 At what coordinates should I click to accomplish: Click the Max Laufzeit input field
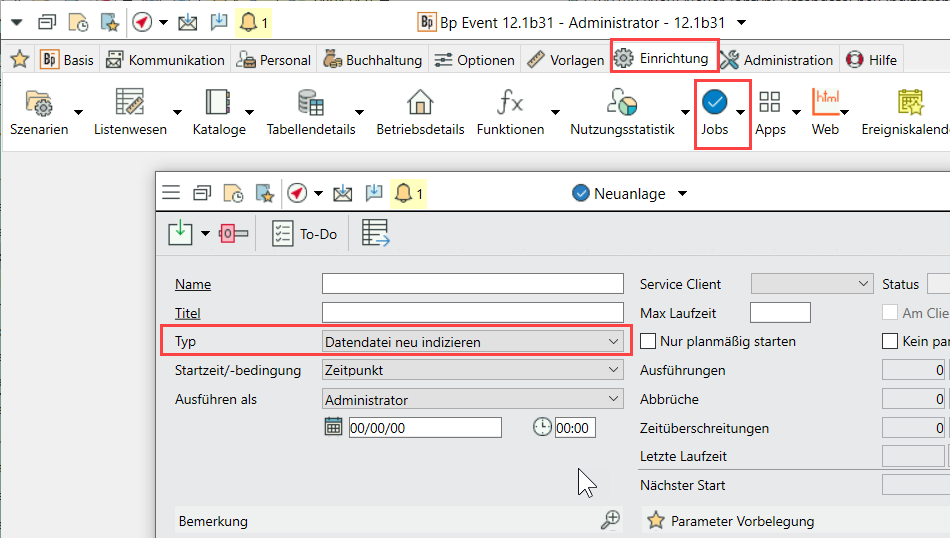(780, 313)
